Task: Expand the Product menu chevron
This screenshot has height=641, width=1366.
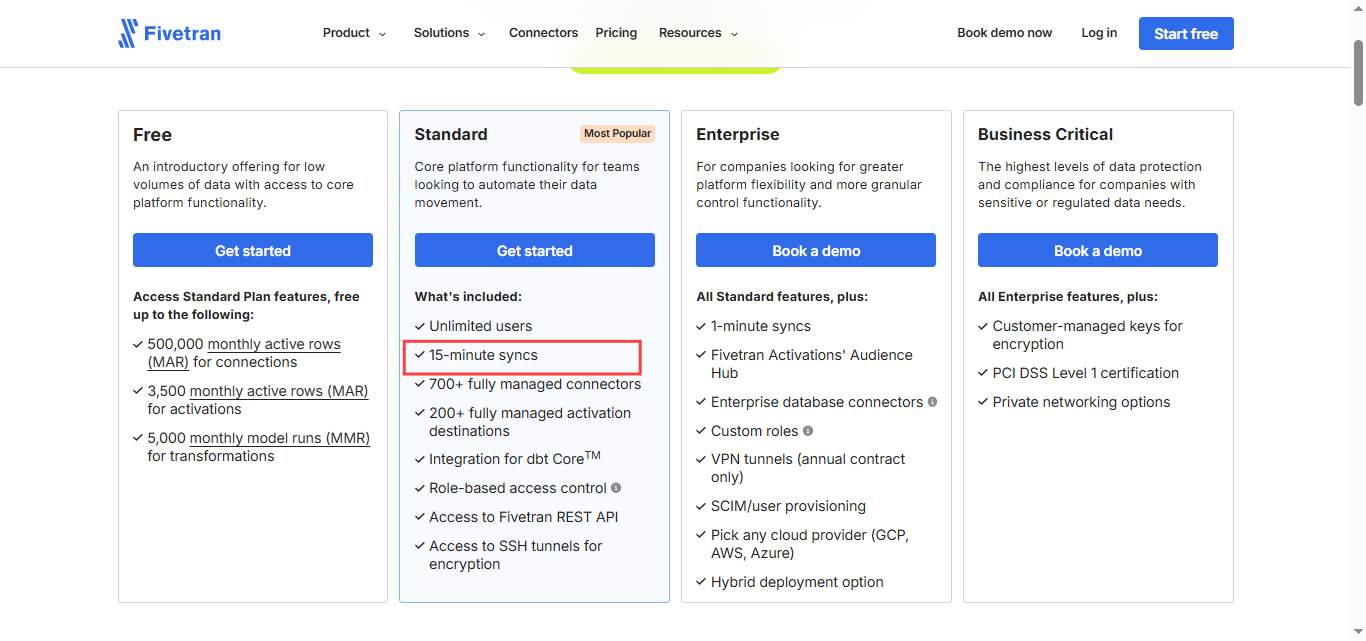Action: tap(382, 34)
